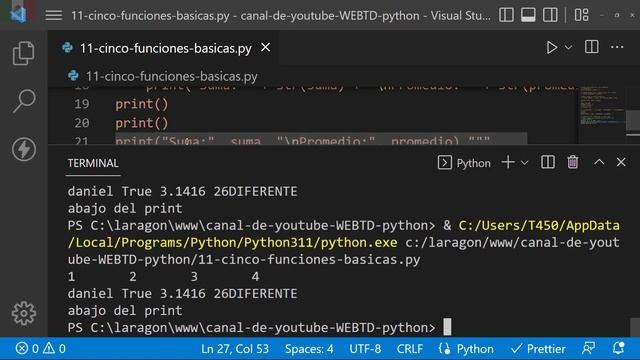
Task: Open the hamburger application menu
Action: [x=53, y=16]
